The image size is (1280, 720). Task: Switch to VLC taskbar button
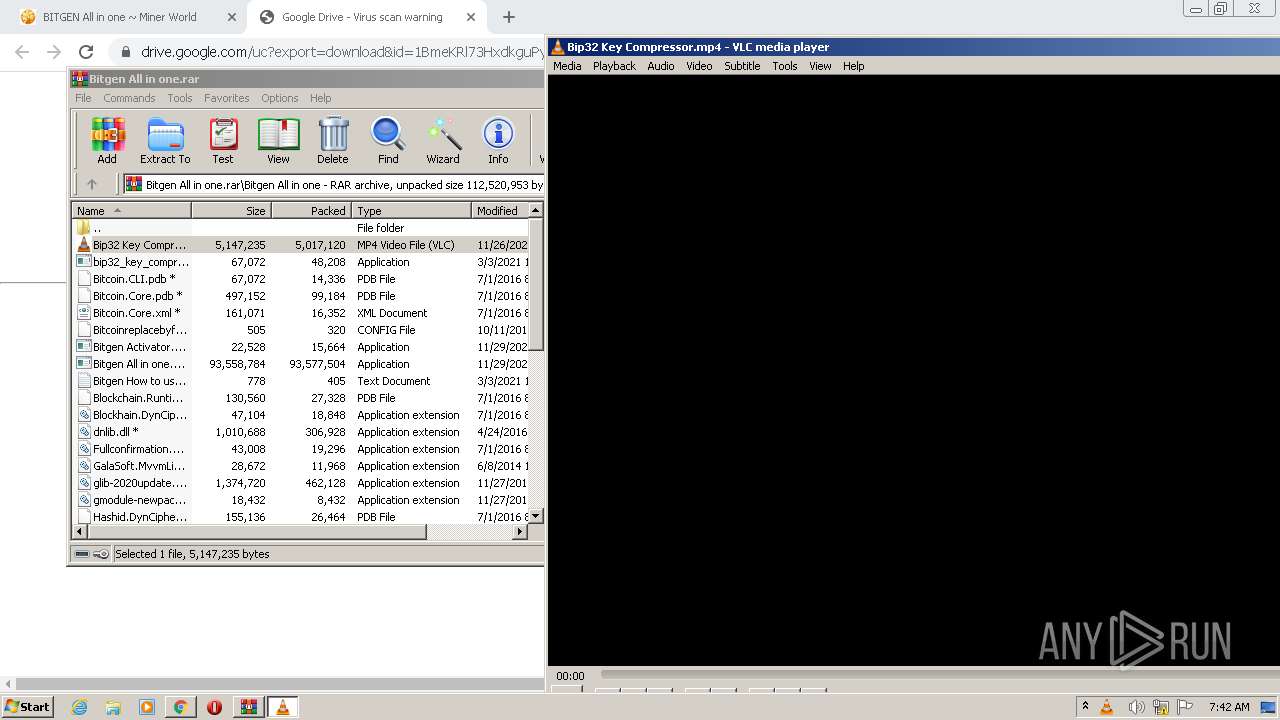pyautogui.click(x=282, y=707)
